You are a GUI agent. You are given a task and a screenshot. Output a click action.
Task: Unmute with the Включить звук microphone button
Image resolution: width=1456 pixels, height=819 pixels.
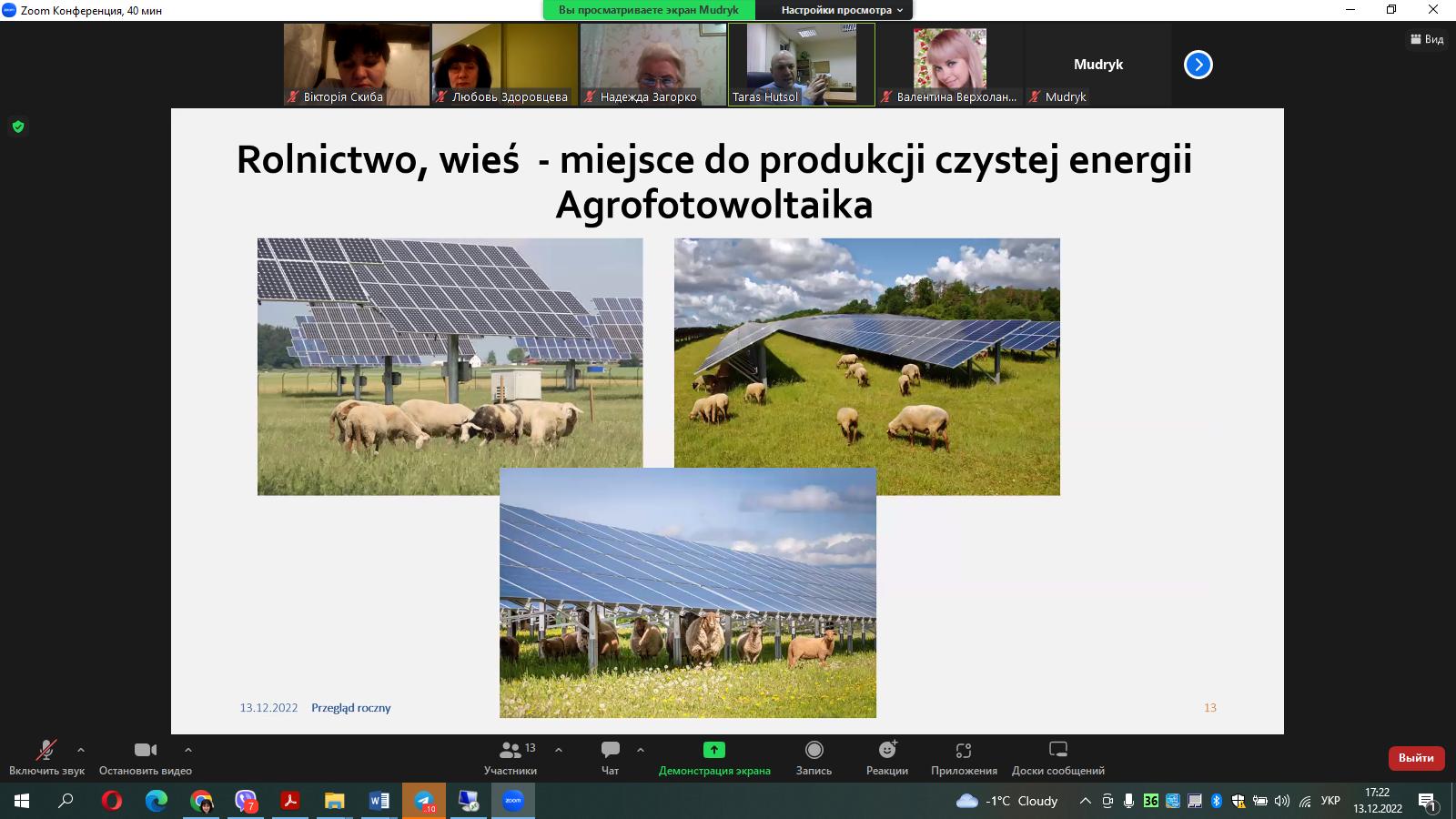click(x=46, y=758)
